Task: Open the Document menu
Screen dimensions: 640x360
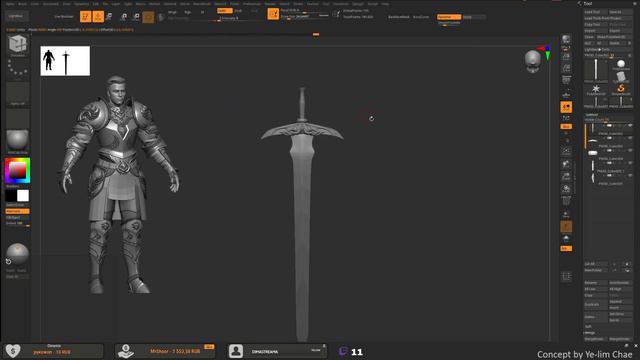Action: point(51,4)
